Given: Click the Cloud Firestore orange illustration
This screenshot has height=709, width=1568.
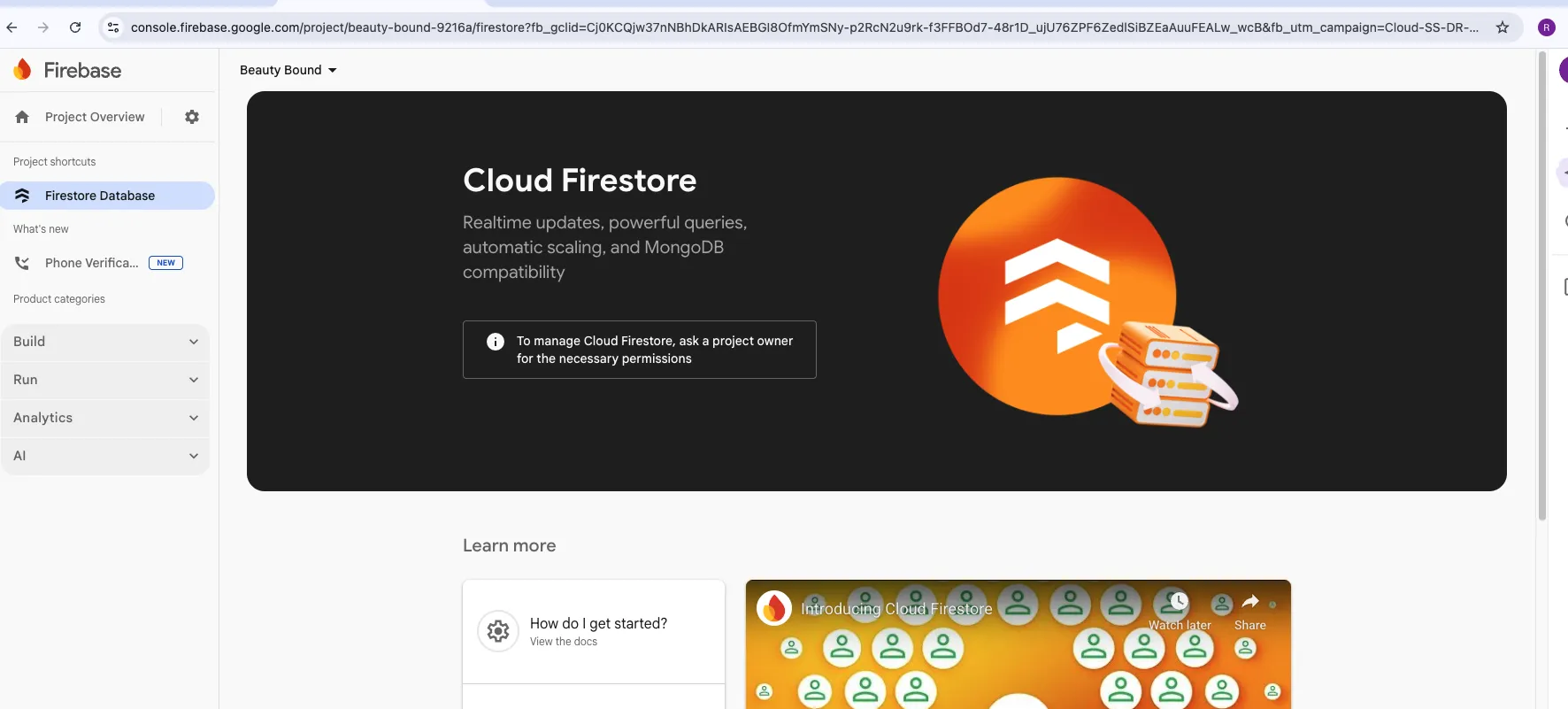Looking at the screenshot, I should [1087, 301].
